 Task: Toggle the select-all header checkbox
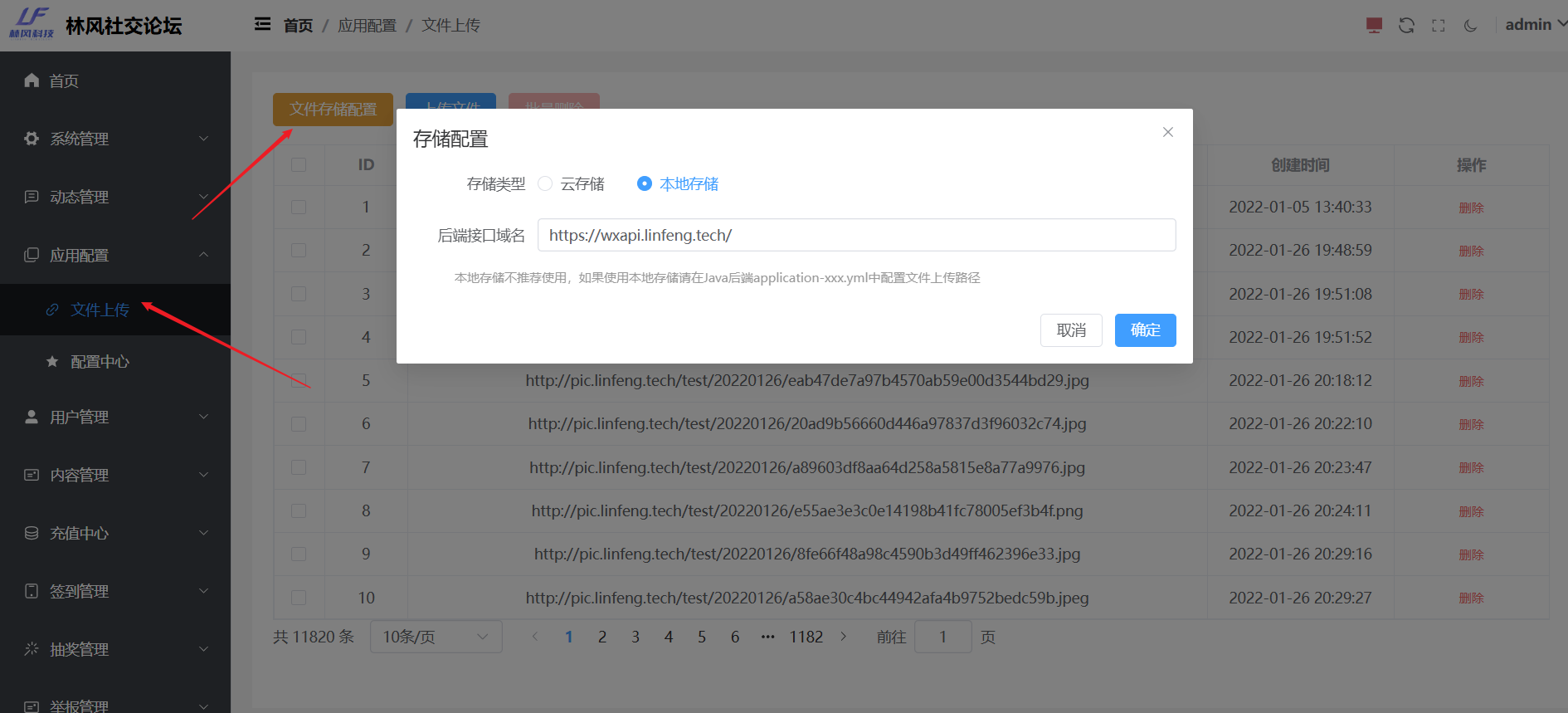[299, 164]
